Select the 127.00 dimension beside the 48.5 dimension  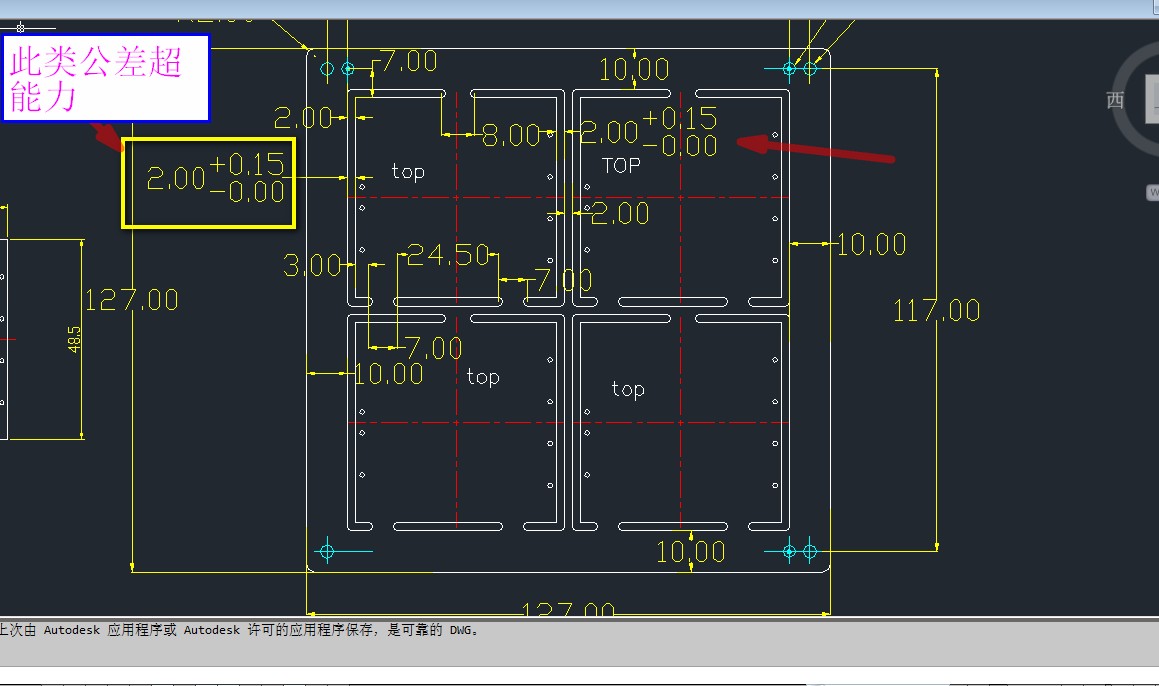(x=132, y=300)
